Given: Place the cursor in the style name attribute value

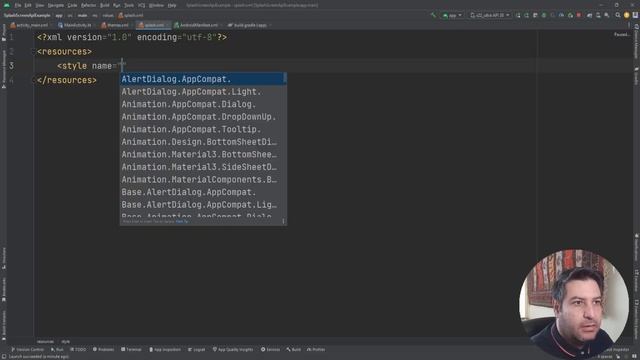Looking at the screenshot, I should click(x=122, y=66).
